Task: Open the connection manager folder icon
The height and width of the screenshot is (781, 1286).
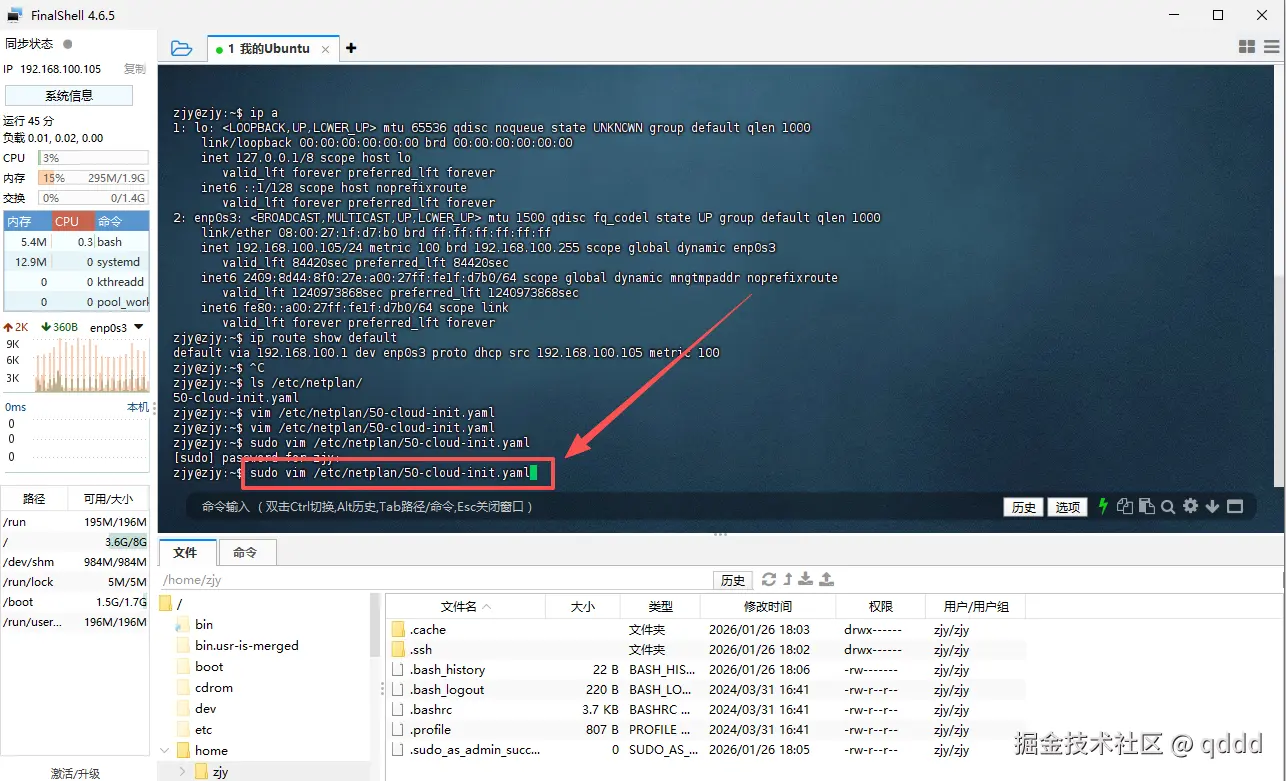Action: coord(181,48)
